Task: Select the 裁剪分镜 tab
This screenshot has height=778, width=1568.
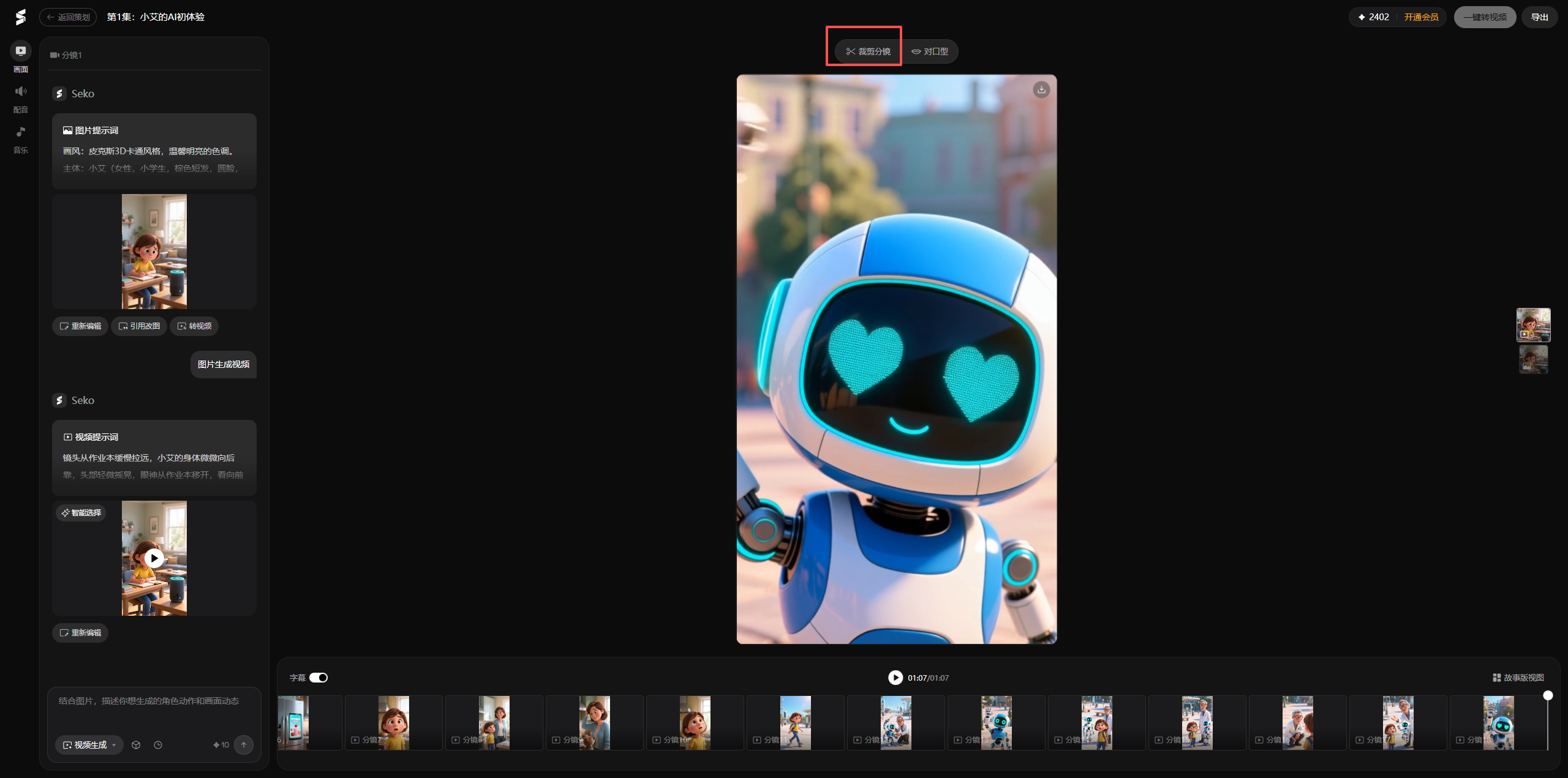Action: pos(868,51)
